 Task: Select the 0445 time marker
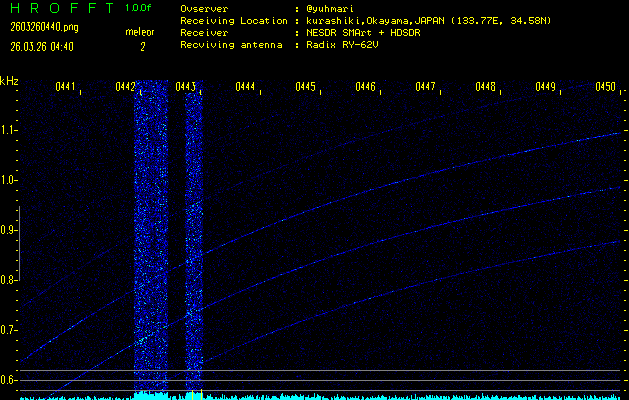point(305,87)
